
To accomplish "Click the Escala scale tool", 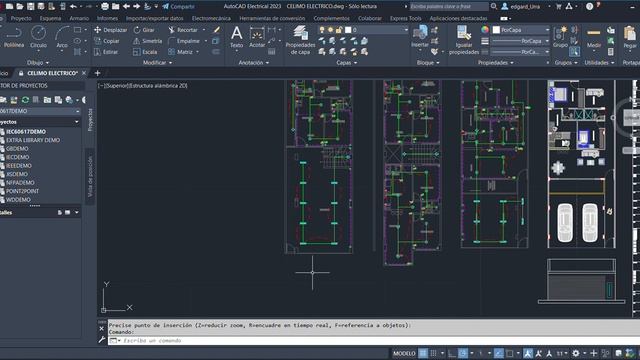I will [x=145, y=52].
